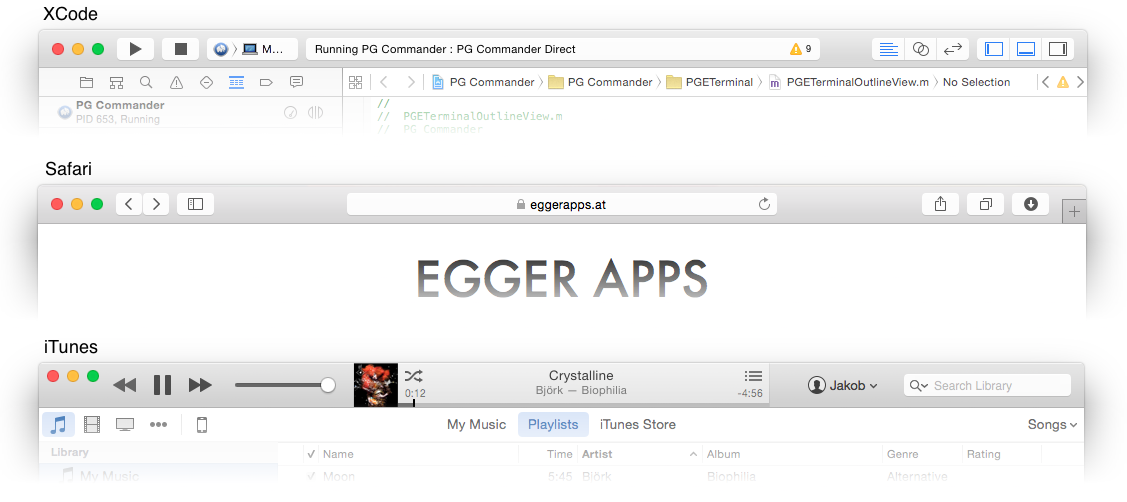The width and height of the screenshot is (1127, 502).
Task: Show all tabs in Safari
Action: 985,204
